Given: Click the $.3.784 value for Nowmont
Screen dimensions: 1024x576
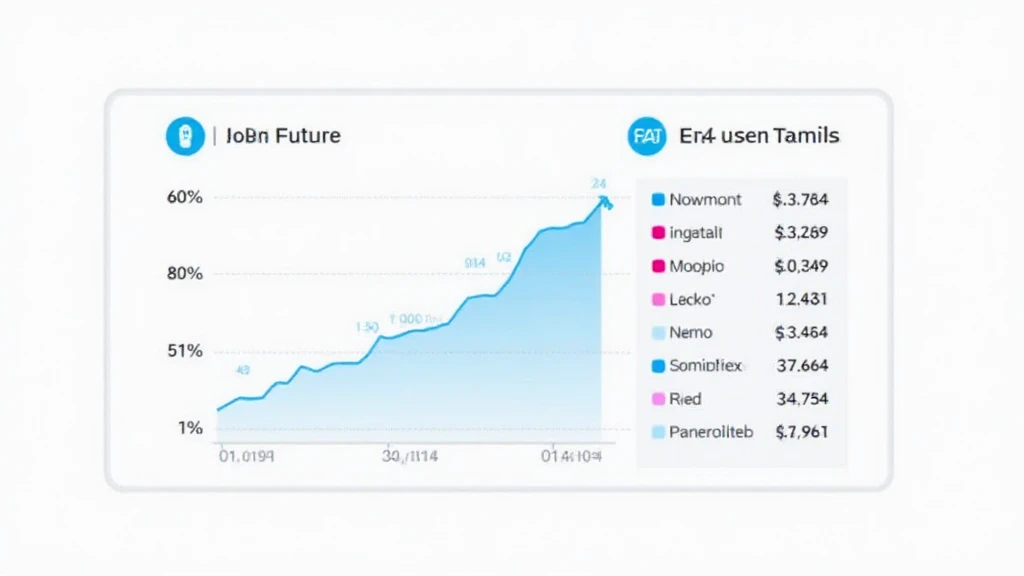Looking at the screenshot, I should click(x=800, y=200).
